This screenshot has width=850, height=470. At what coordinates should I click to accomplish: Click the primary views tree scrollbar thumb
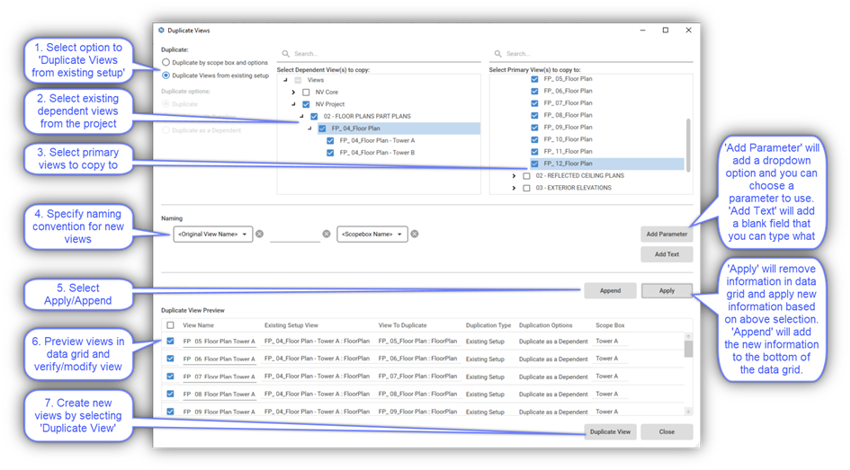(x=688, y=144)
